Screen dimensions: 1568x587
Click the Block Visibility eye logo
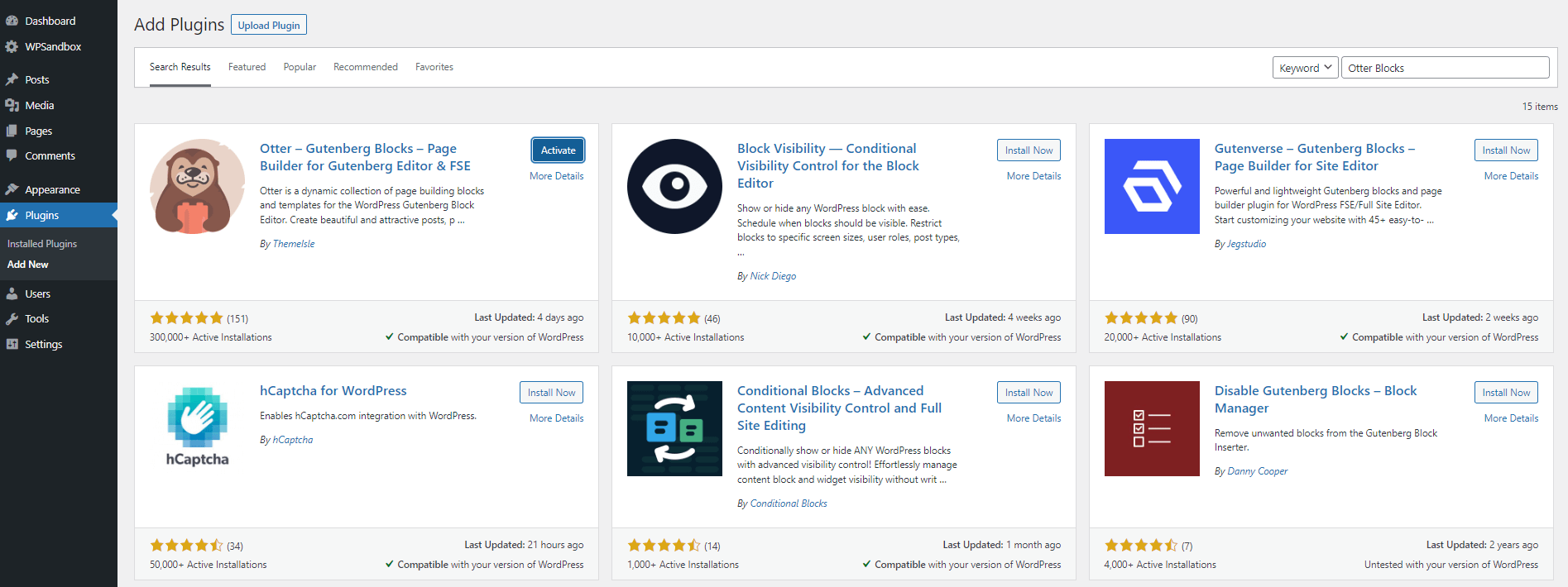click(674, 186)
